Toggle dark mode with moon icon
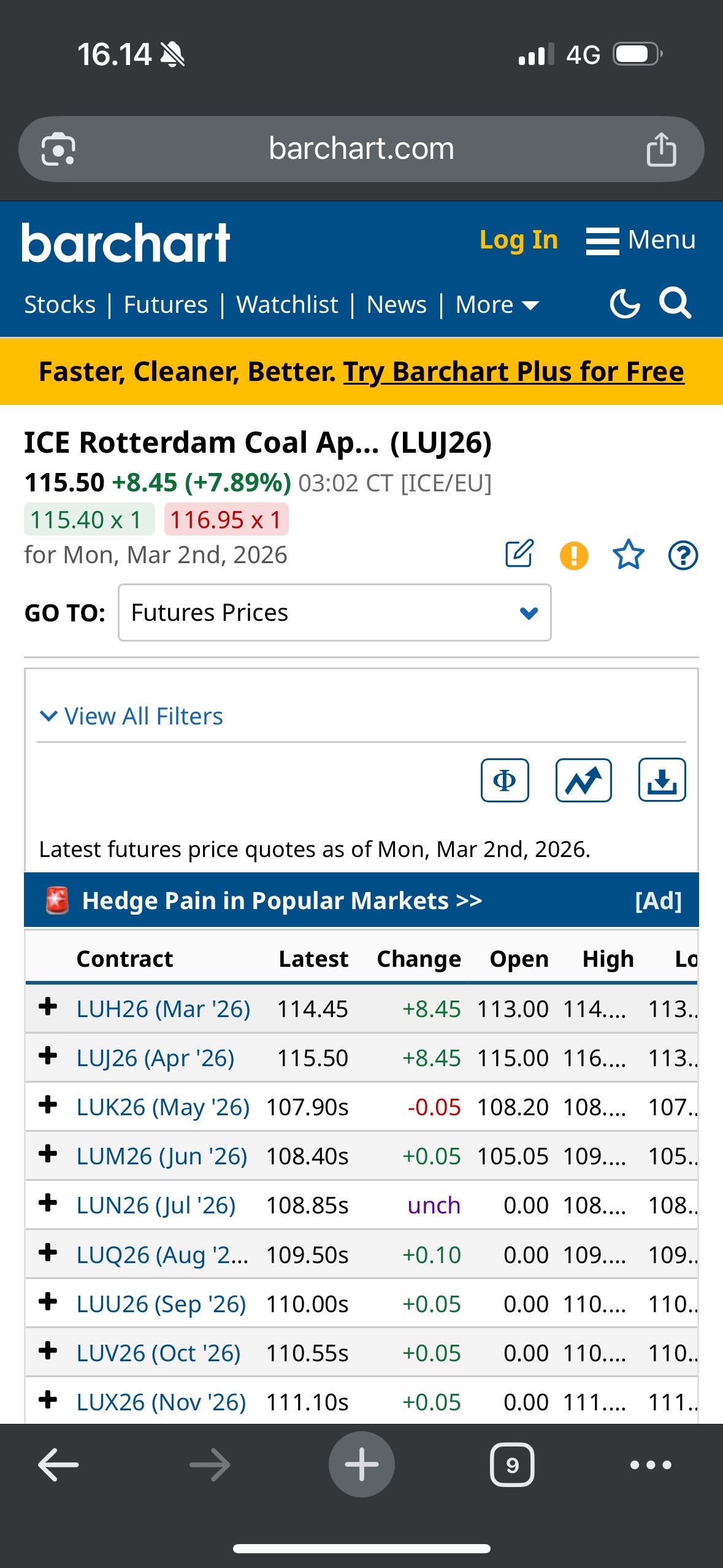This screenshot has width=723, height=1568. (x=624, y=304)
